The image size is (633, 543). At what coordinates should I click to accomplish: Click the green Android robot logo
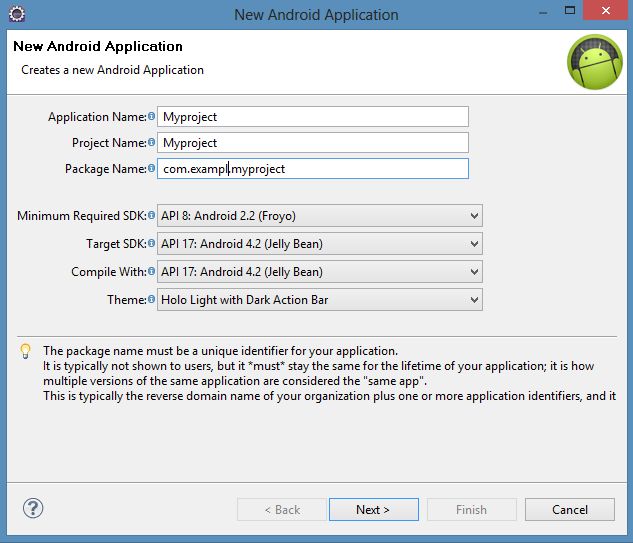pos(594,62)
